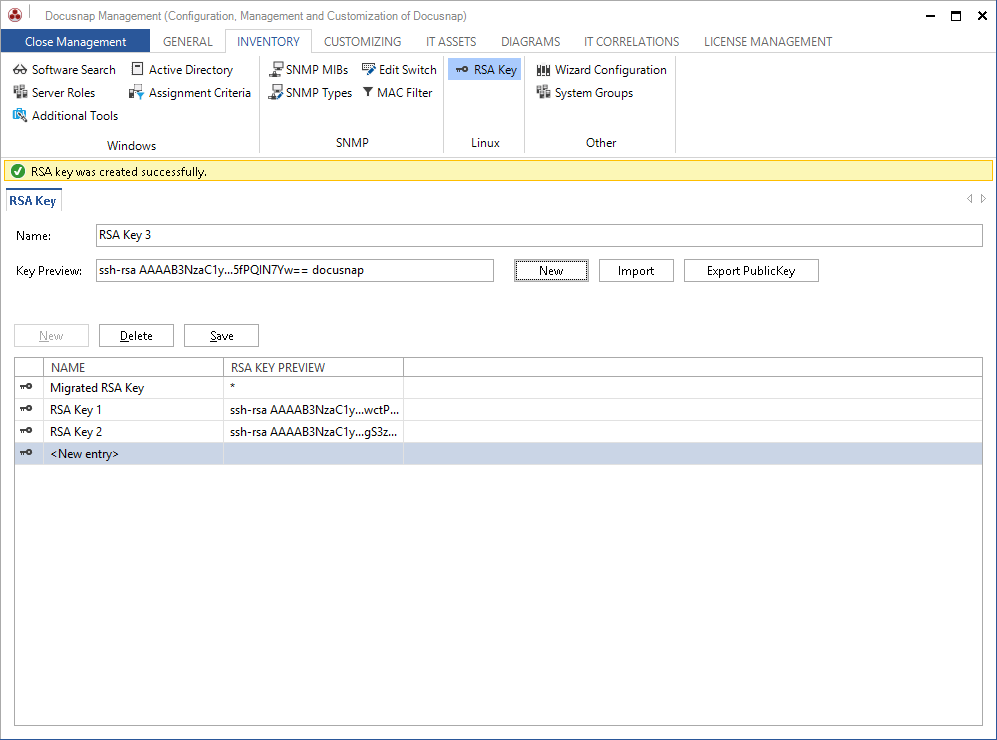Viewport: 997px width, 740px height.
Task: Click RSA Key 2 preview cell ending gS3z
Action: pyautogui.click(x=314, y=432)
